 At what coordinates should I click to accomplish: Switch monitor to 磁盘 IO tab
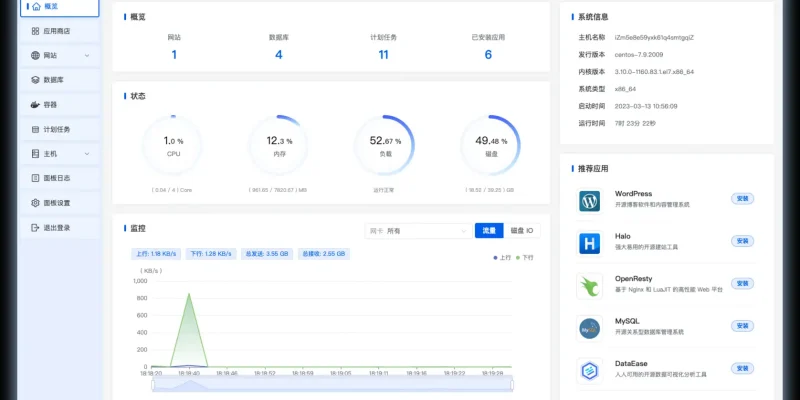coord(522,231)
